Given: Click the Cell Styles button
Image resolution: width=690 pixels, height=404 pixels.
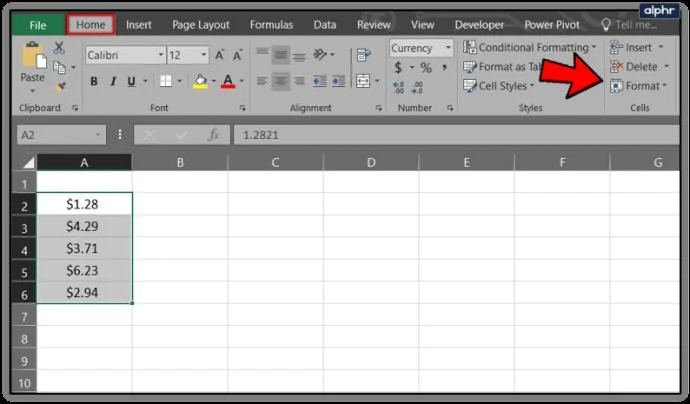Looking at the screenshot, I should pos(499,86).
